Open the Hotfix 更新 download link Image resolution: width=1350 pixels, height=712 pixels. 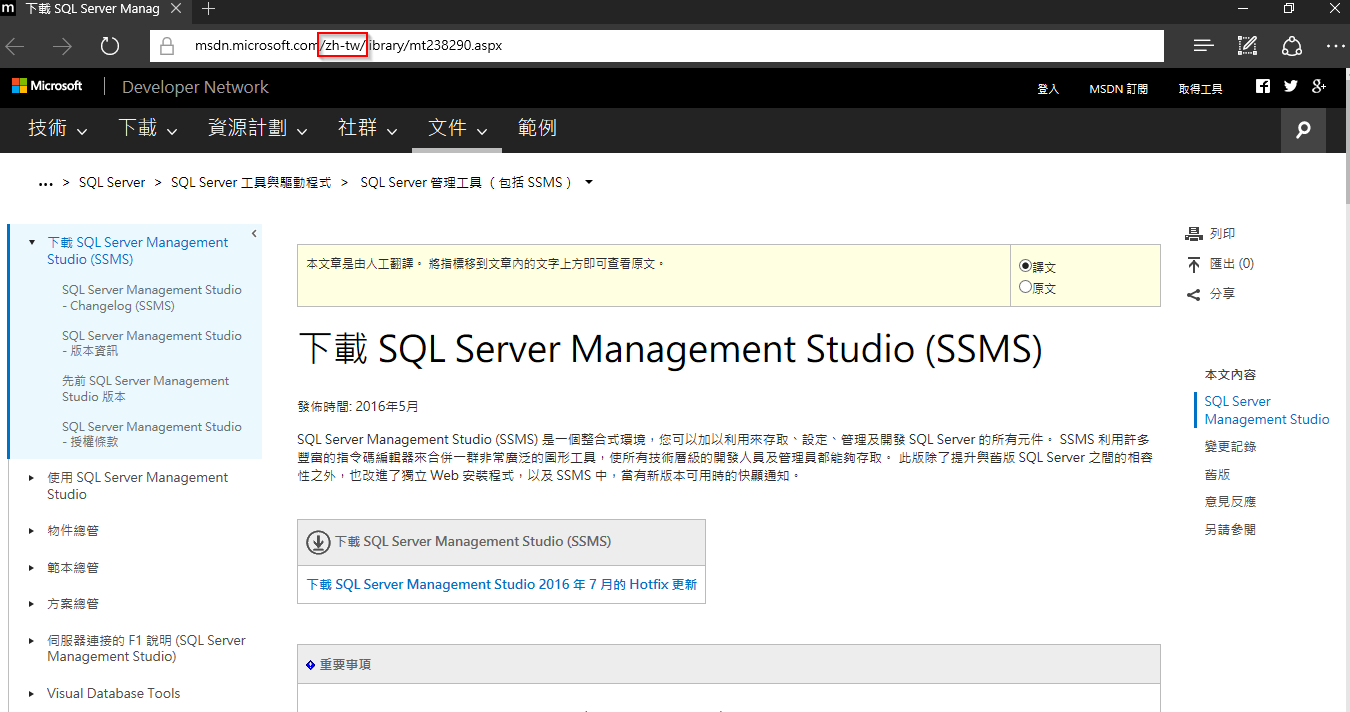501,584
